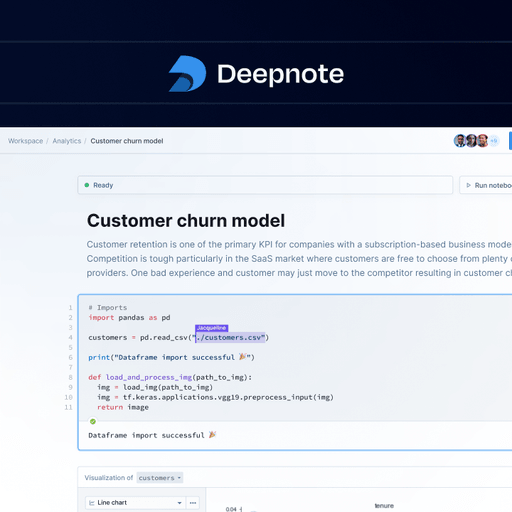The width and height of the screenshot is (512, 512).
Task: Click the Deepnote wordmark text
Action: (x=280, y=74)
